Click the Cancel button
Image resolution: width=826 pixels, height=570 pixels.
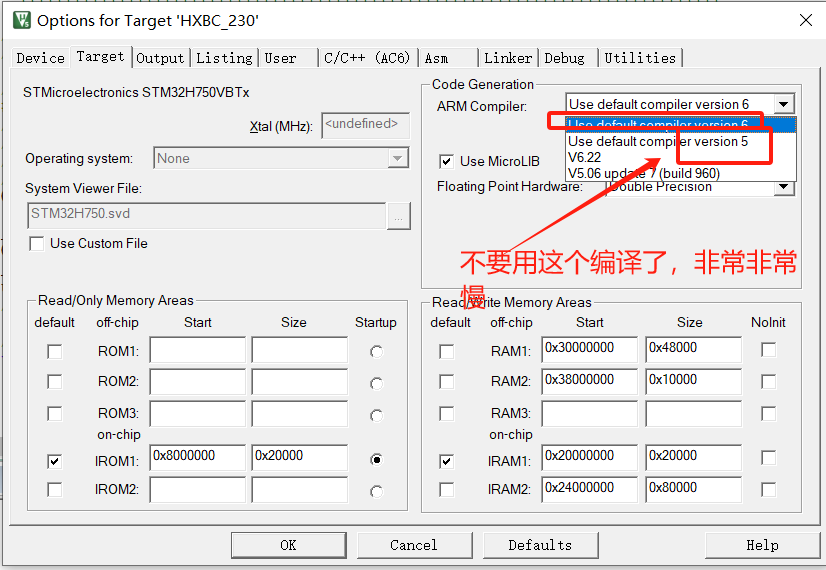pyautogui.click(x=414, y=545)
